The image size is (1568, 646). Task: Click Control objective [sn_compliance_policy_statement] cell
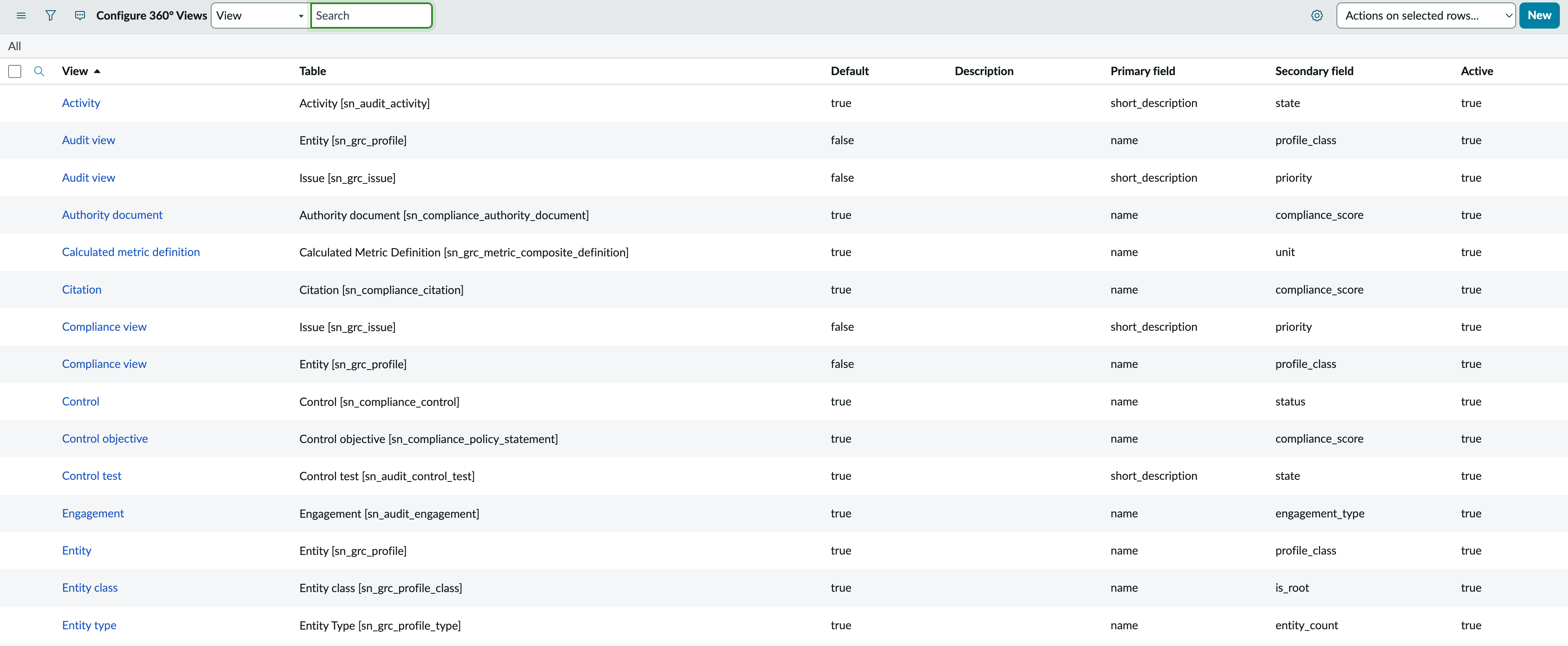(428, 439)
